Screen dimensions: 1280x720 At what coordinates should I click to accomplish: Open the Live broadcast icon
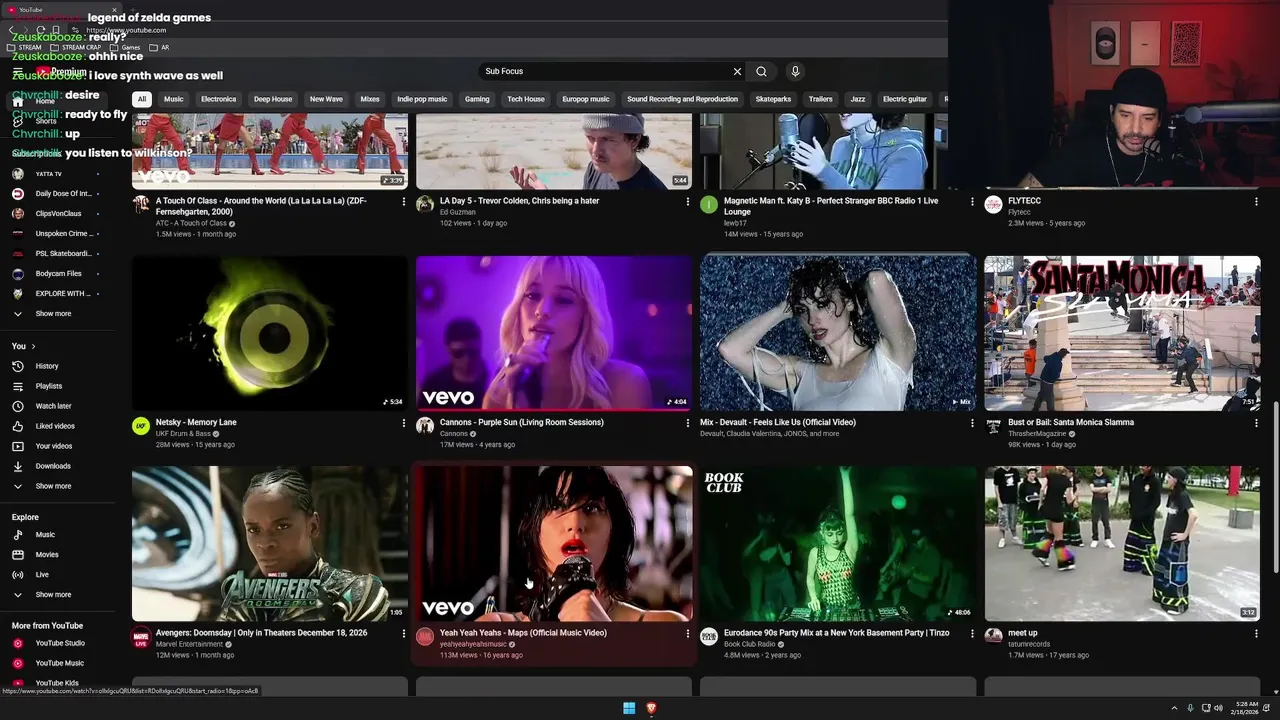pos(17,575)
